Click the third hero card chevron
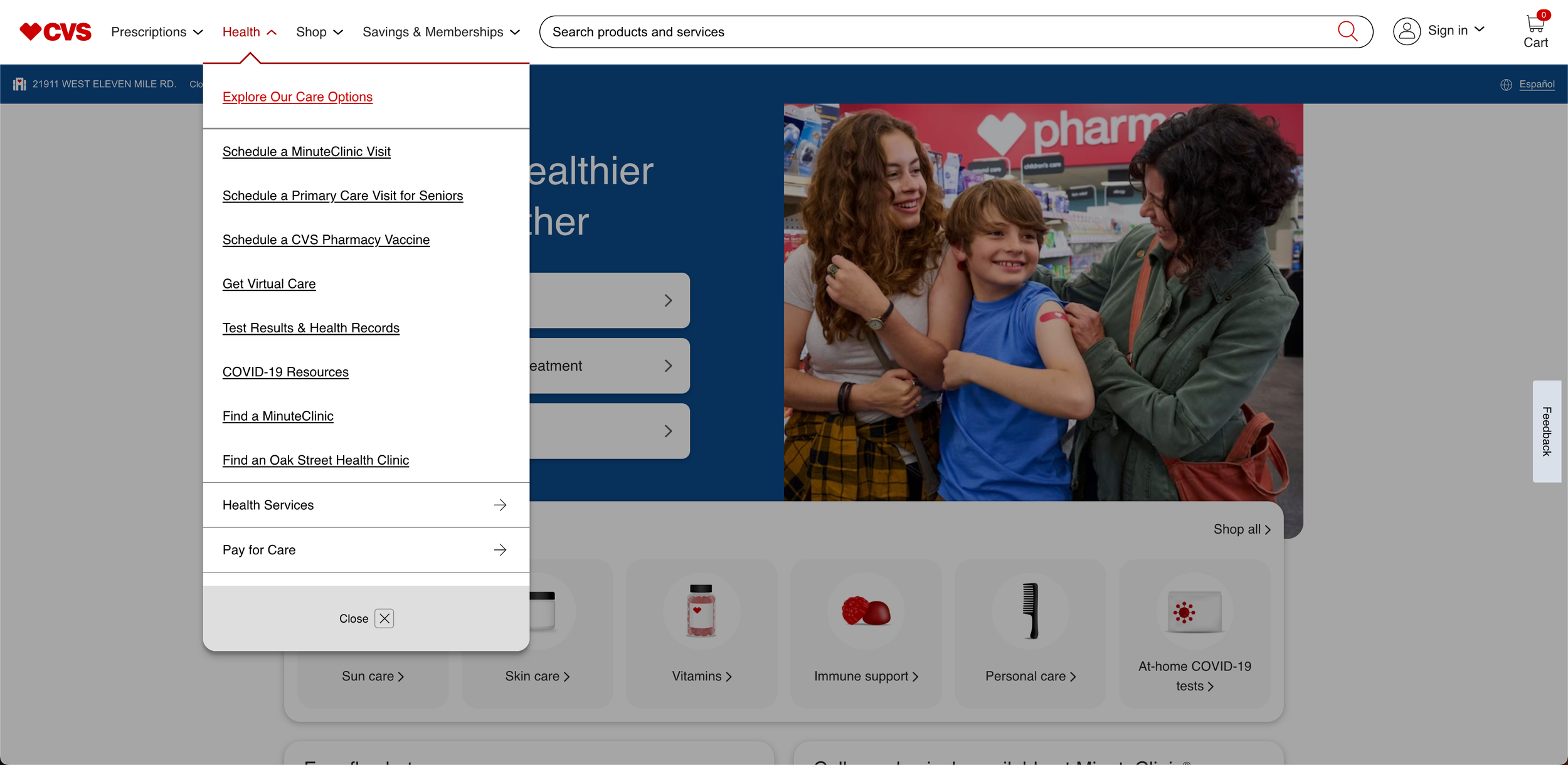 tap(668, 431)
